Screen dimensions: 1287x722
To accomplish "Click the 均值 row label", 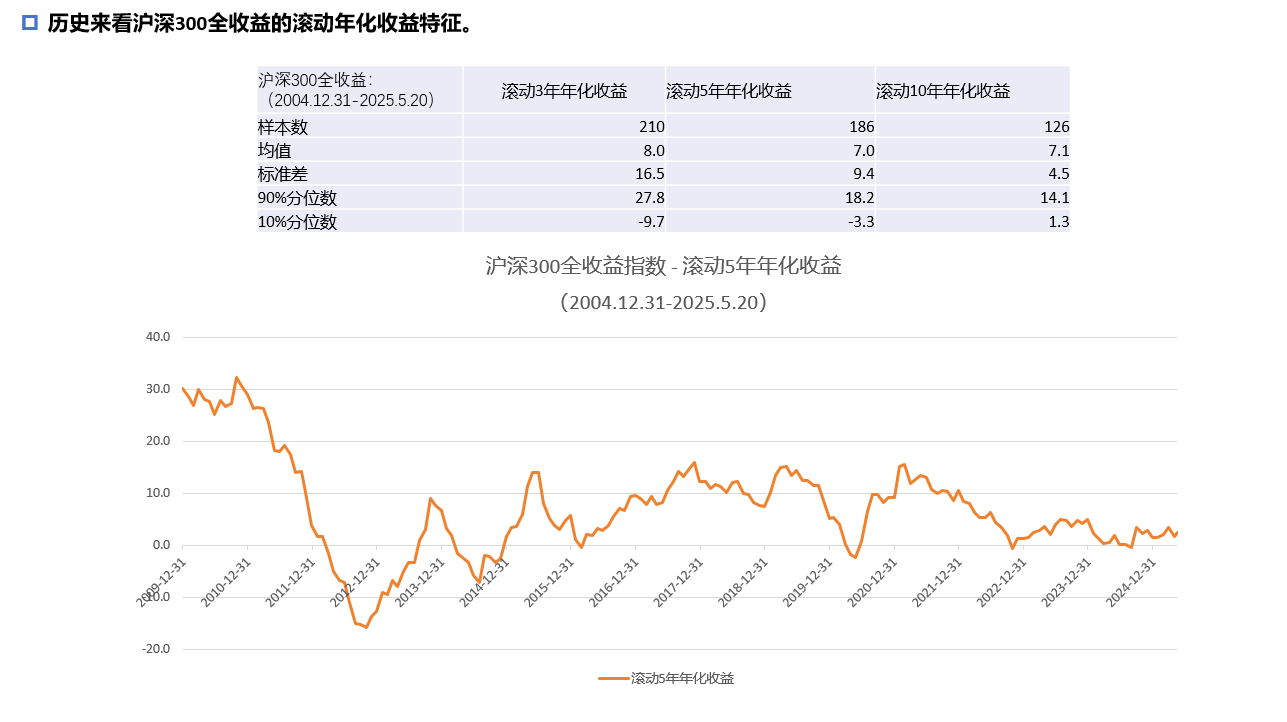I will [x=275, y=151].
